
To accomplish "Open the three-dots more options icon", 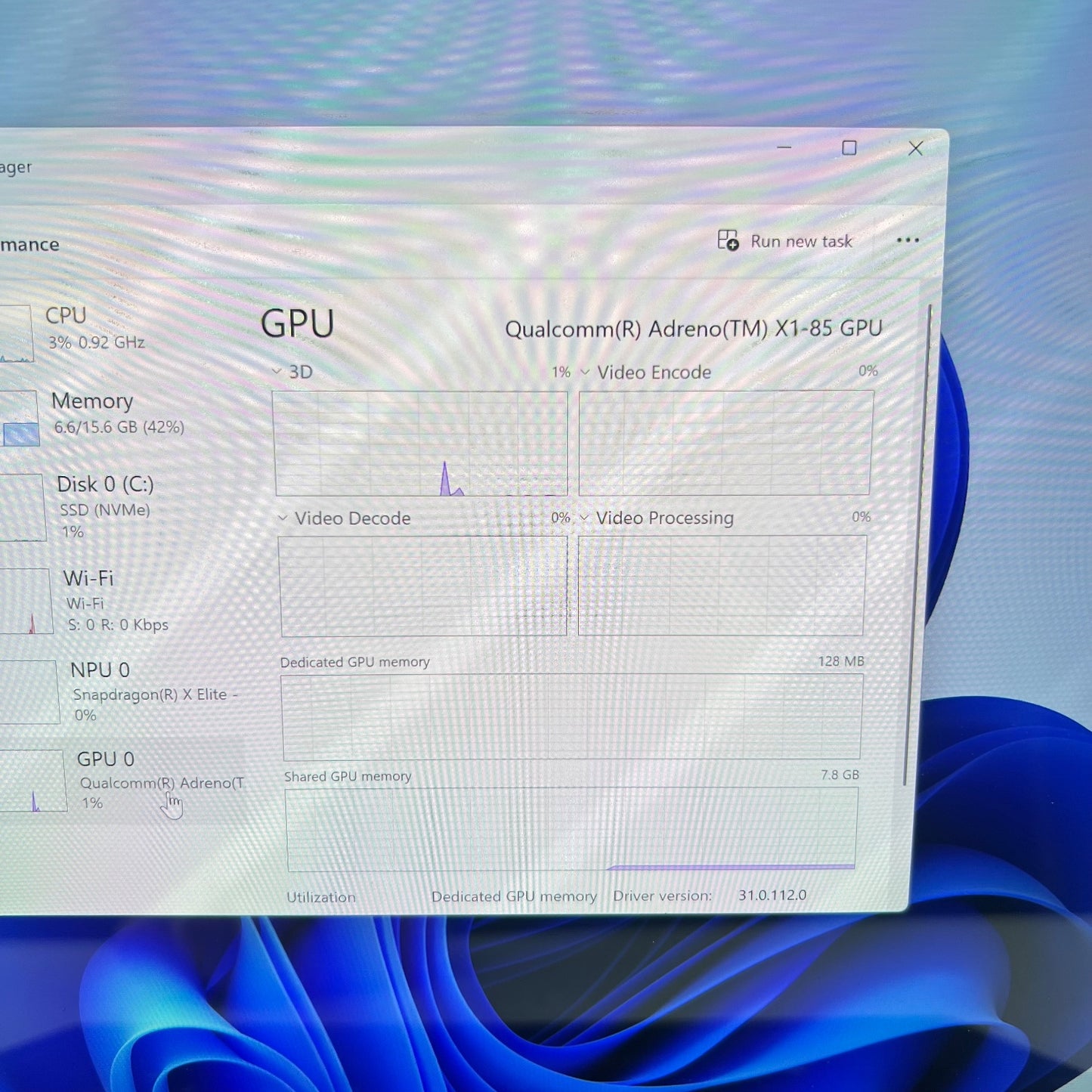I will click(908, 240).
